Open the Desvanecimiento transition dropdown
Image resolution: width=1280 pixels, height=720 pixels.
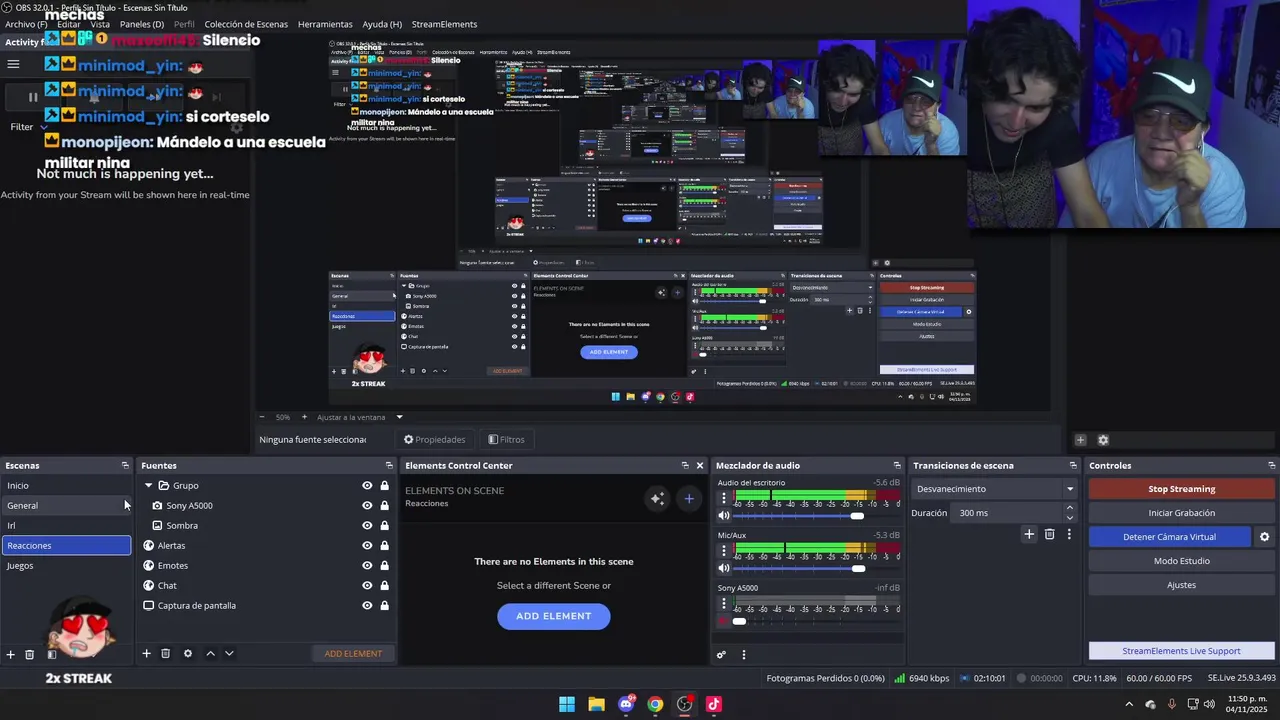995,489
